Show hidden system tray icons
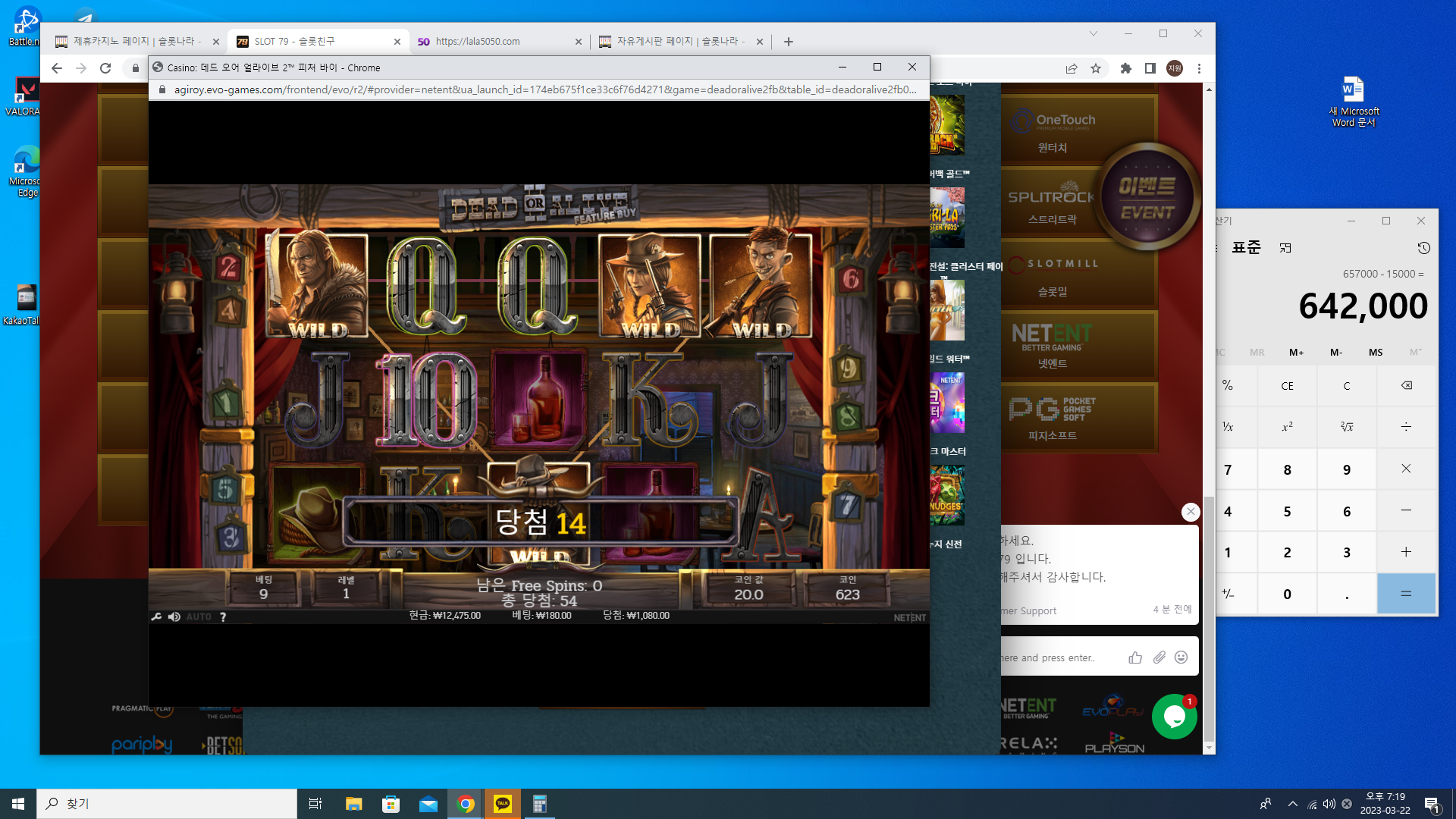This screenshot has height=819, width=1456. 1292,804
